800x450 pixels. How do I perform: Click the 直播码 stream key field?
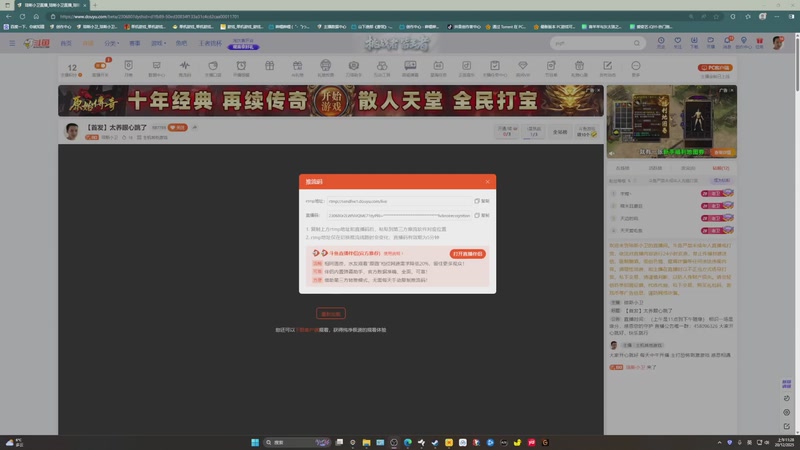[x=399, y=215]
